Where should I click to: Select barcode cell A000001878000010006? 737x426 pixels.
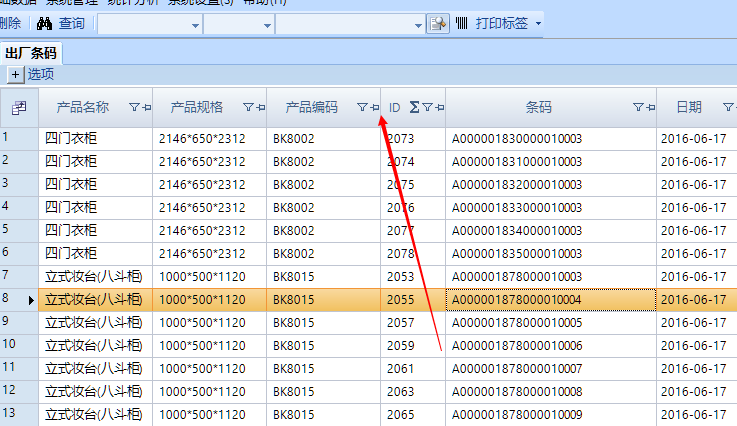pyautogui.click(x=517, y=345)
